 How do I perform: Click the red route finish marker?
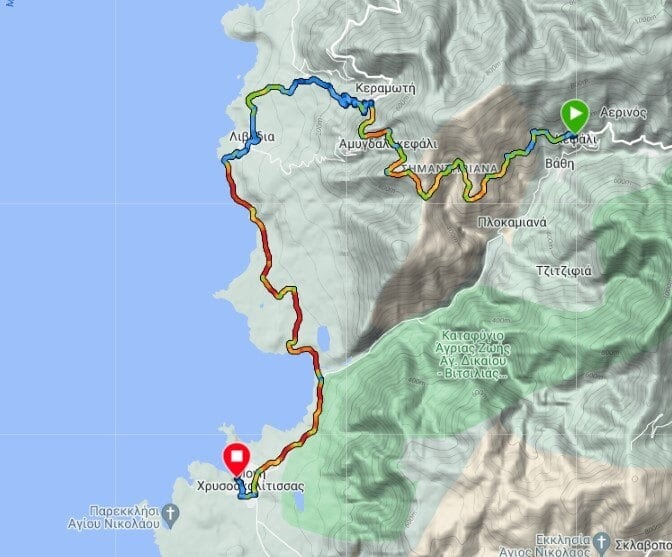237,460
